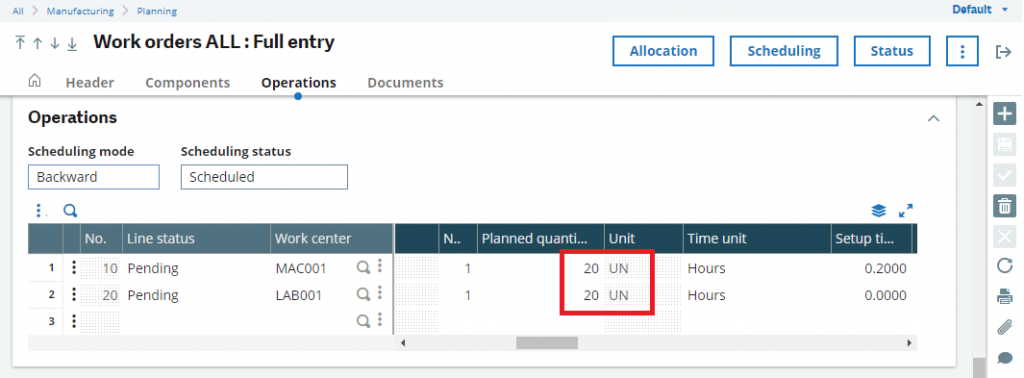The image size is (1024, 378).
Task: Click the trash delete icon in right sidebar
Action: [1004, 206]
